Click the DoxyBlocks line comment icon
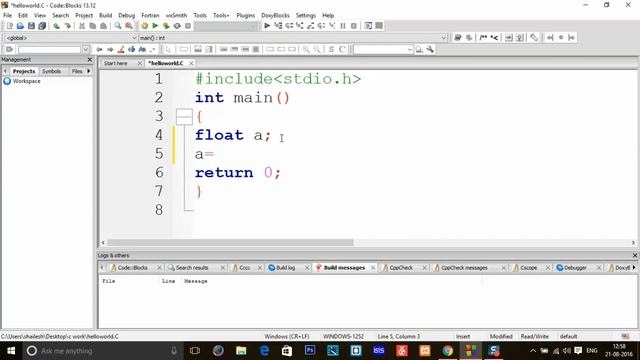The height and width of the screenshot is (360, 640). (x=494, y=38)
